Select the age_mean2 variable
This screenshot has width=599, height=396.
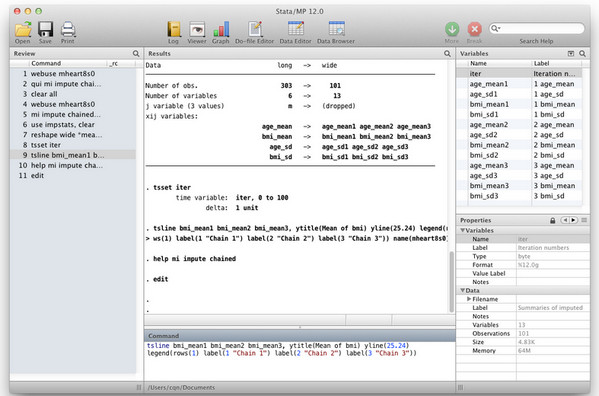519,124
